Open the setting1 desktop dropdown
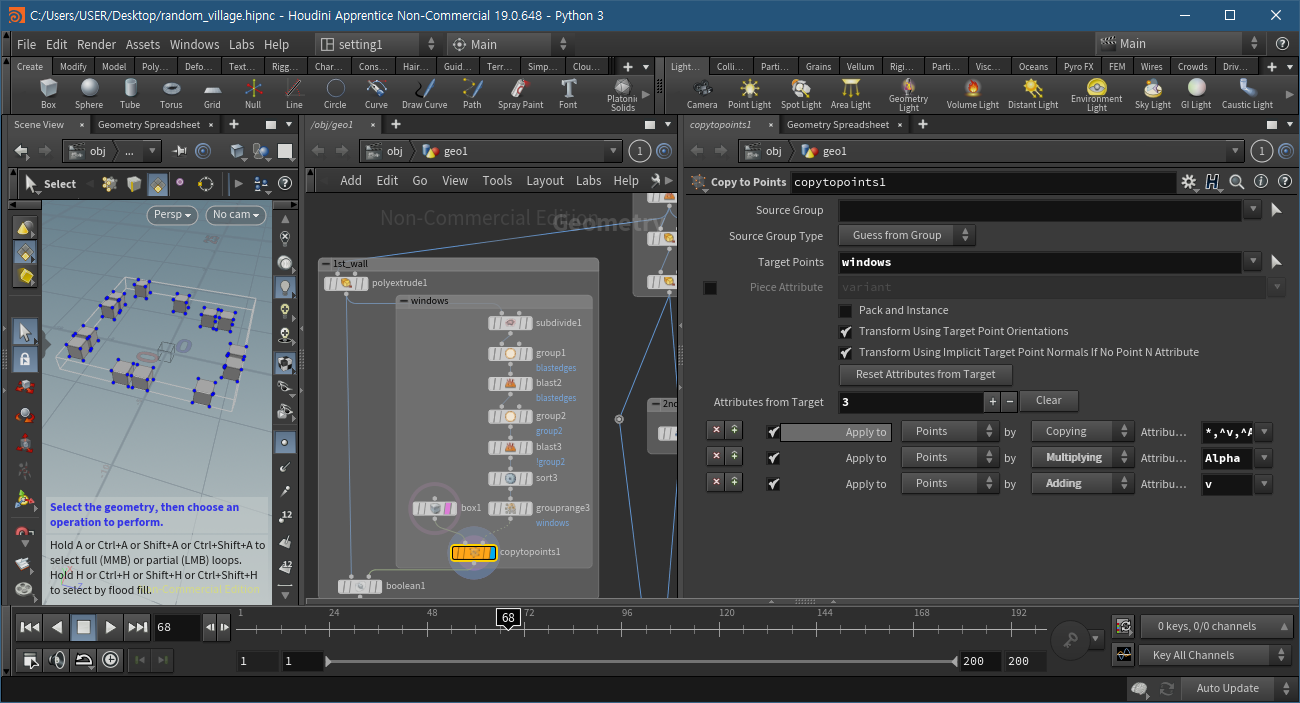1300x703 pixels. 378,44
